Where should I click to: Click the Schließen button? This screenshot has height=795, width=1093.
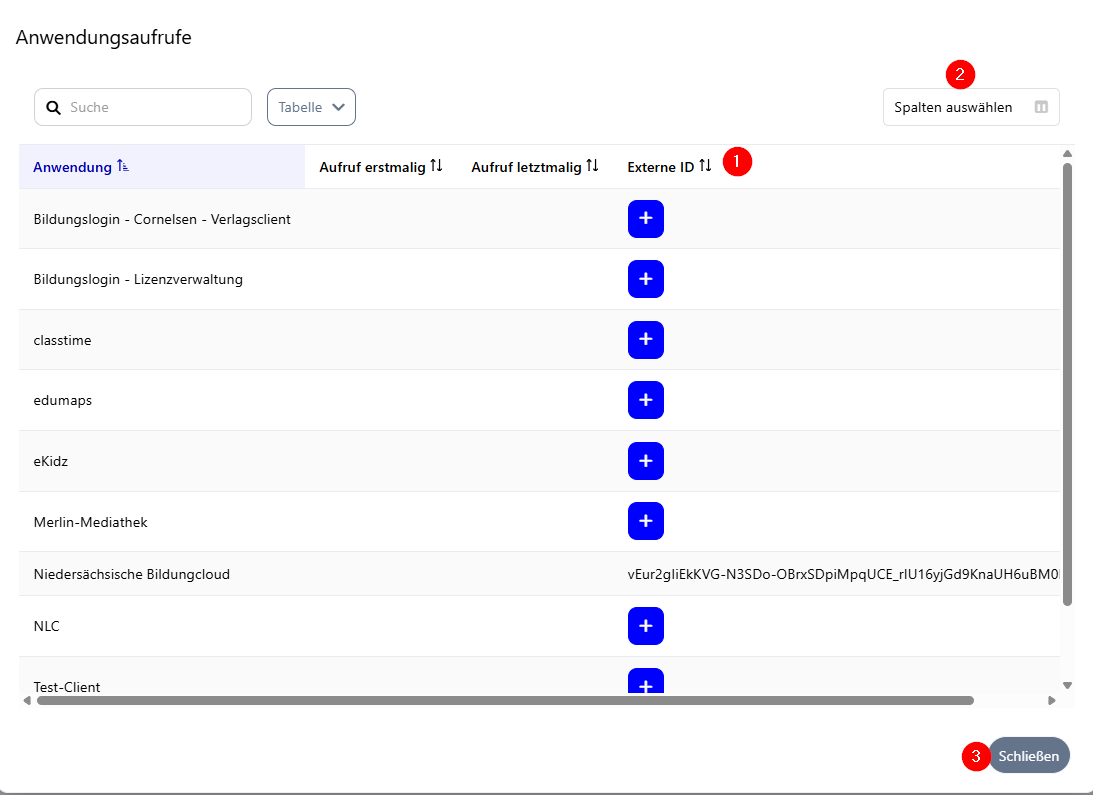coord(1028,756)
